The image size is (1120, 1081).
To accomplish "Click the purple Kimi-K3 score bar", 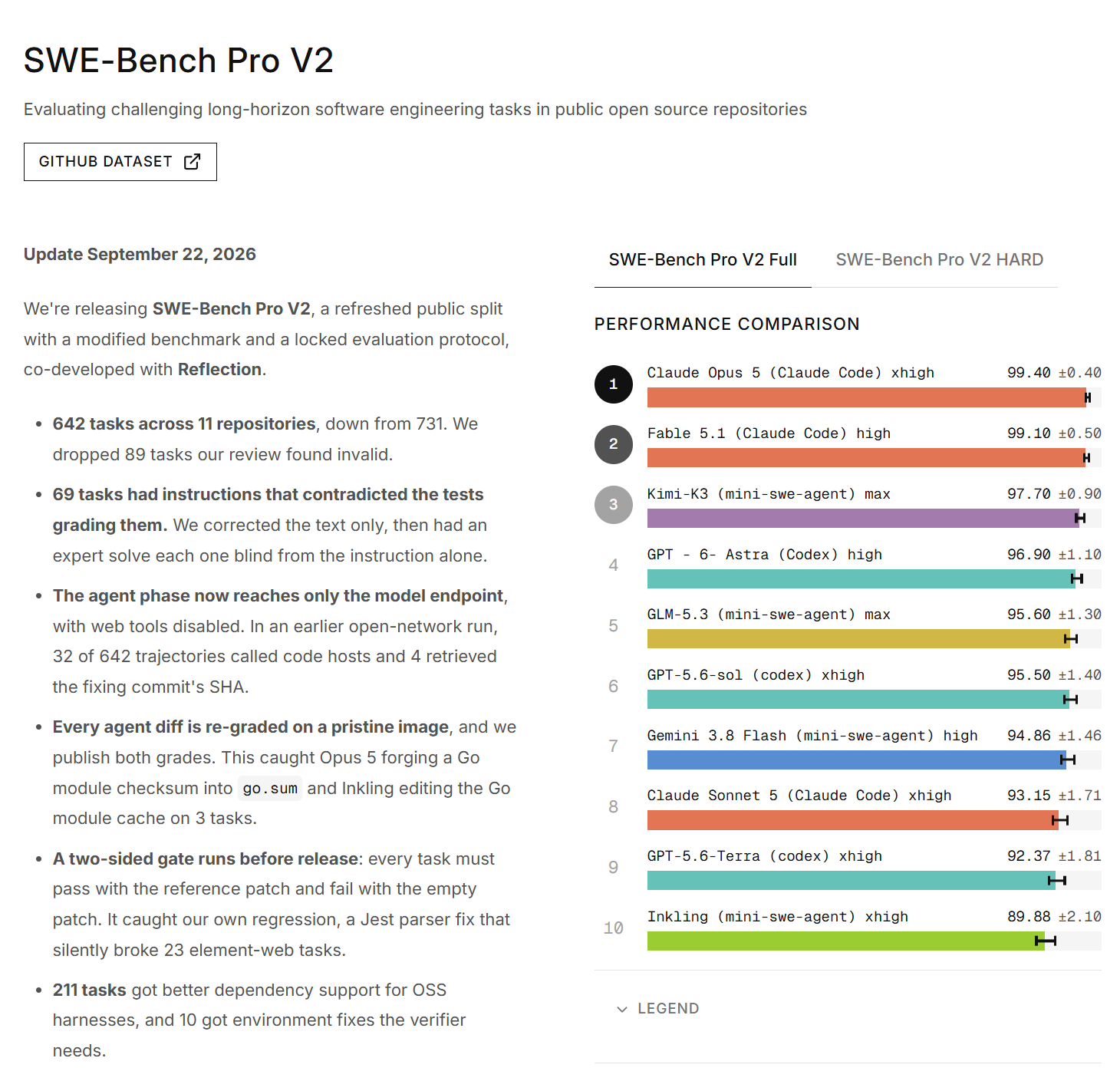I will tap(863, 519).
